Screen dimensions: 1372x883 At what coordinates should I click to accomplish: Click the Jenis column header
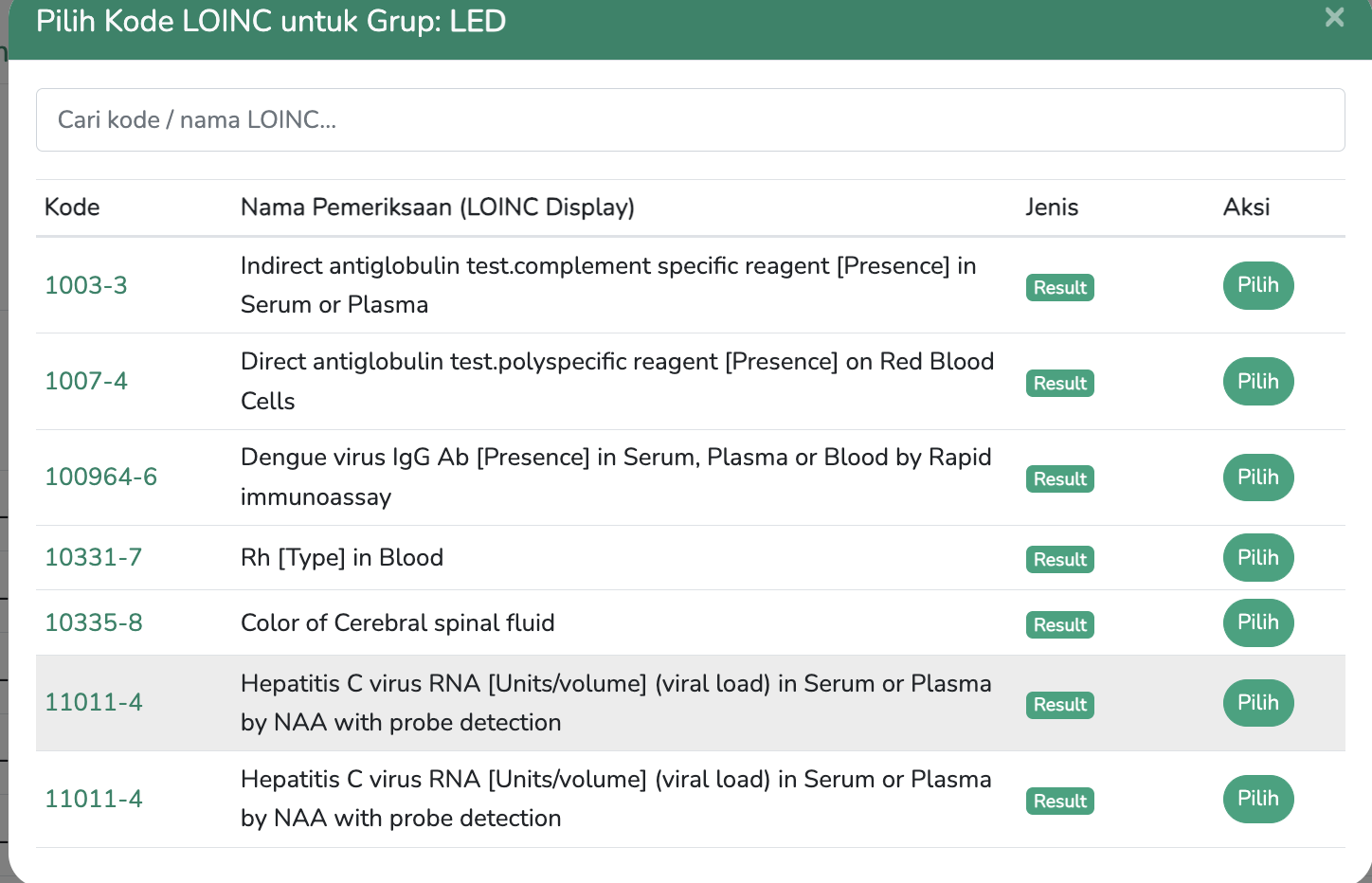pyautogui.click(x=1052, y=207)
